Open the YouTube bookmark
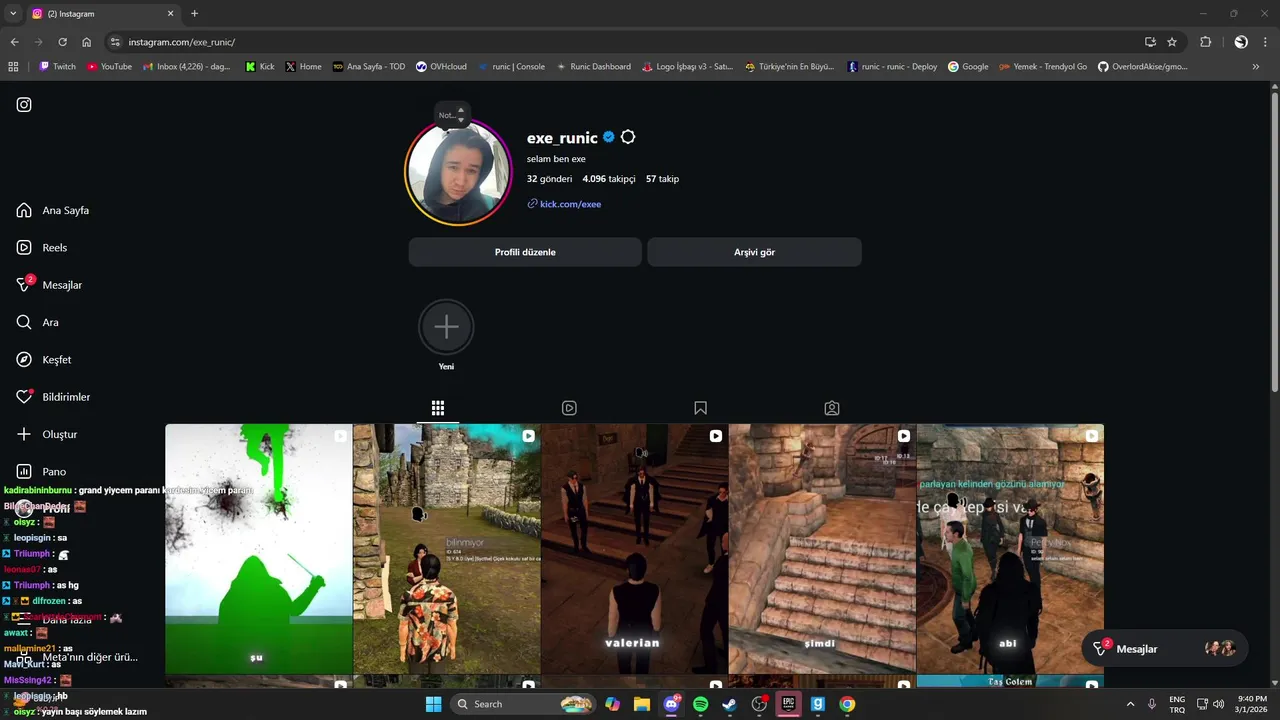This screenshot has height=720, width=1280. 109,67
